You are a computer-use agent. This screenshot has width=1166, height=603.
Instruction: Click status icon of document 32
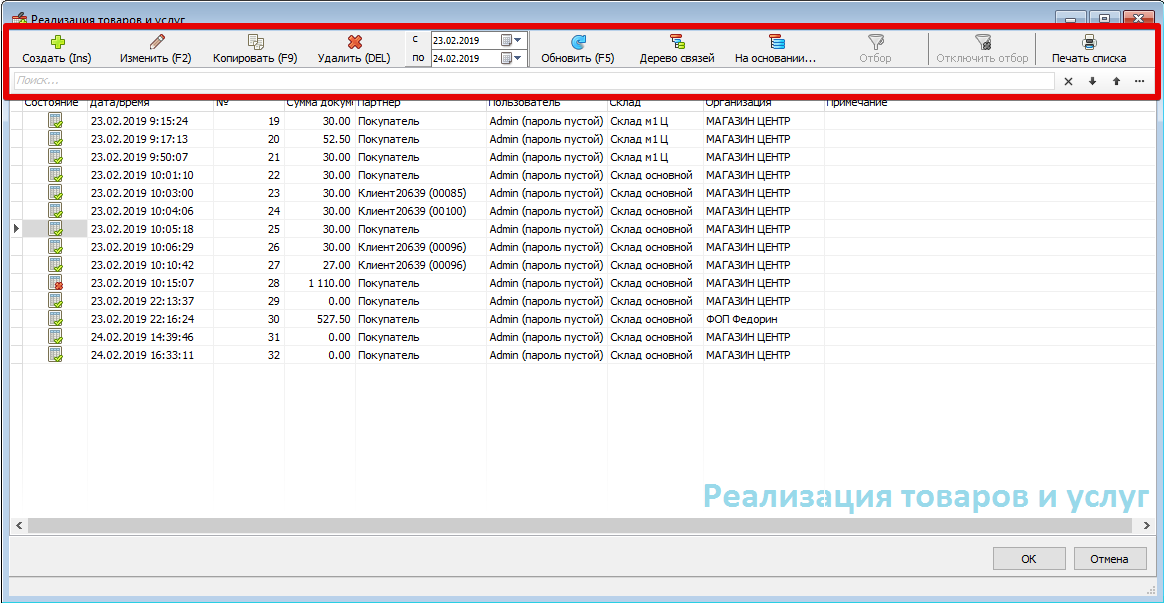click(55, 355)
